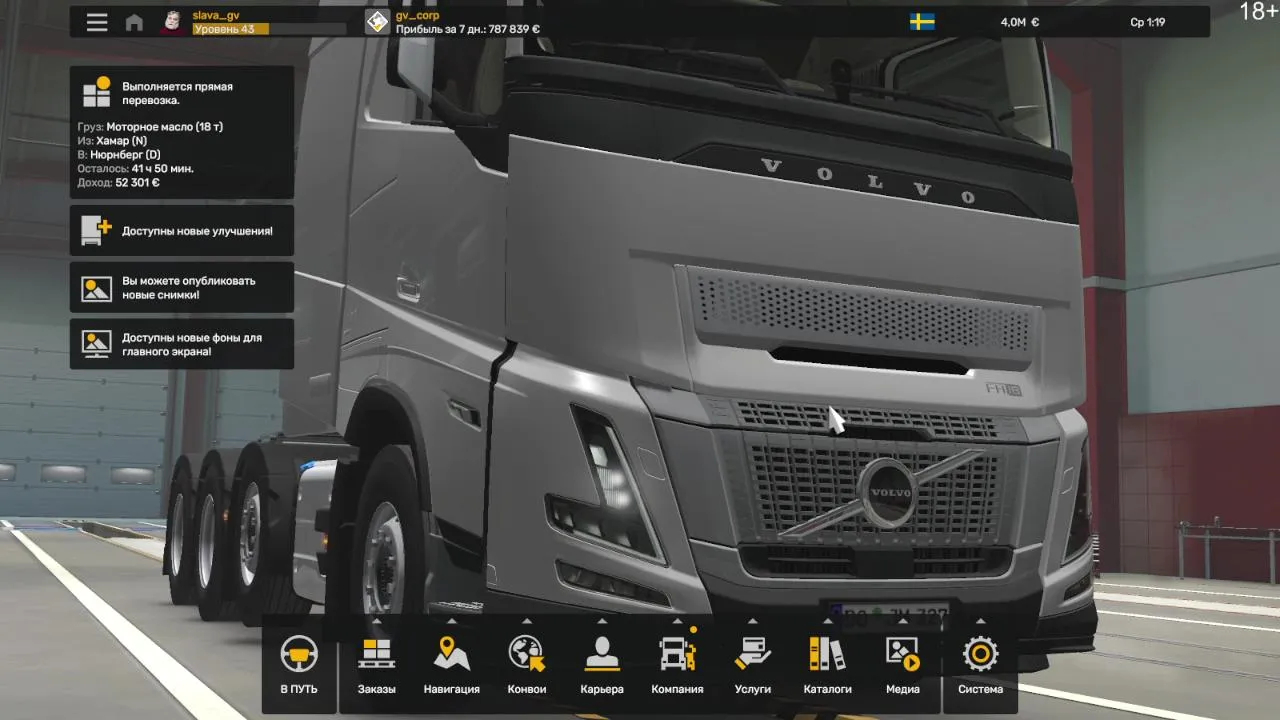Open Медиа (media) menu
Image resolution: width=1280 pixels, height=720 pixels.
point(903,665)
